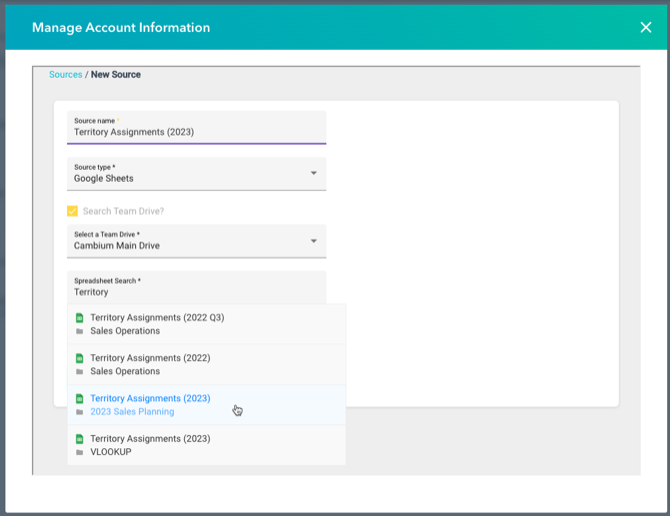Click the New Source breadcrumb text
Screen dimensions: 670x516
(116, 74)
